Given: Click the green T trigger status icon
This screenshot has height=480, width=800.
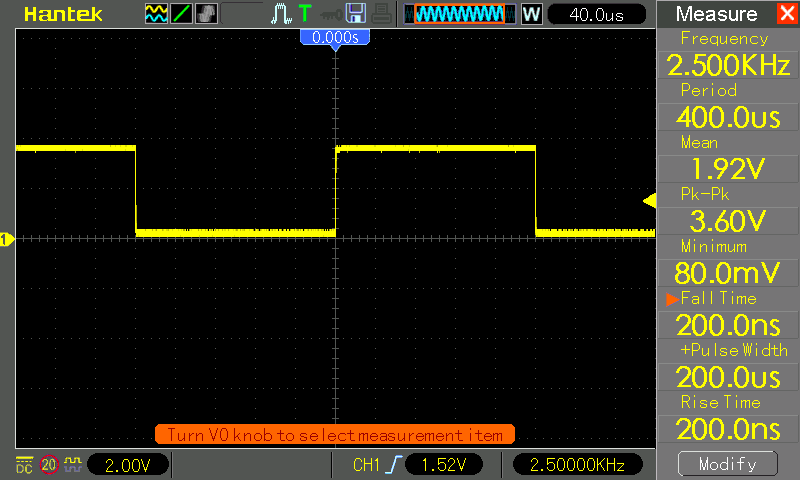Looking at the screenshot, I should 305,13.
